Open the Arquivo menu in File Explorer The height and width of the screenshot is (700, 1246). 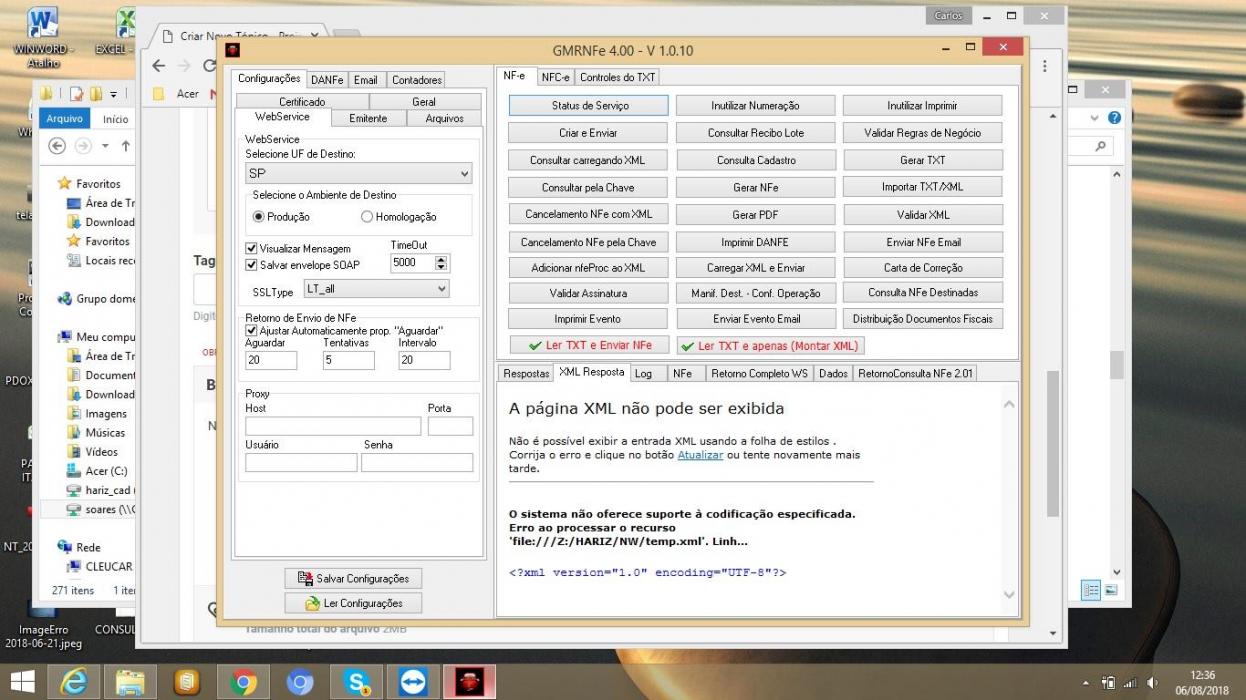pyautogui.click(x=65, y=119)
